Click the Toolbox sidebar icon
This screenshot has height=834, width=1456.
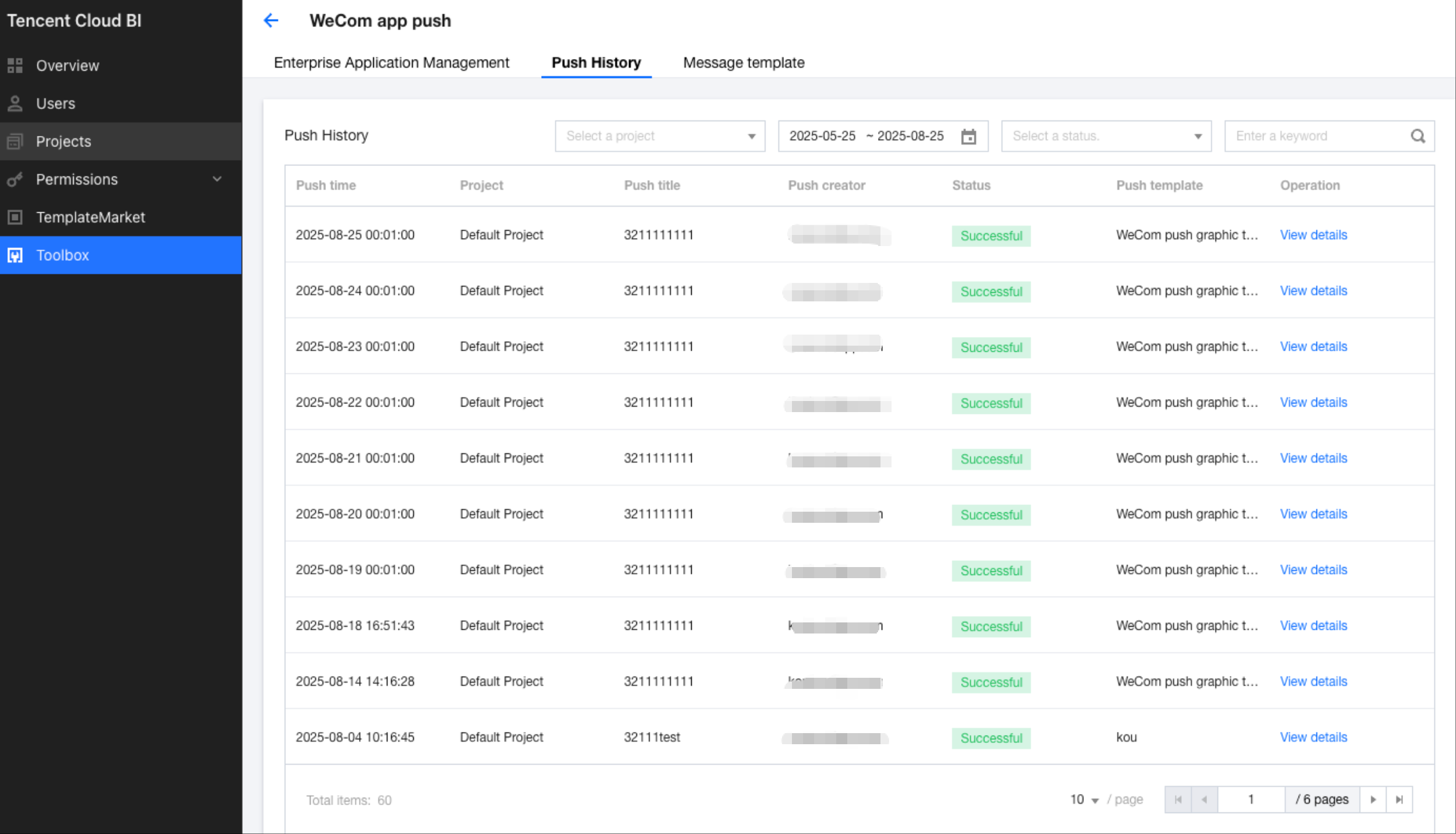[15, 255]
